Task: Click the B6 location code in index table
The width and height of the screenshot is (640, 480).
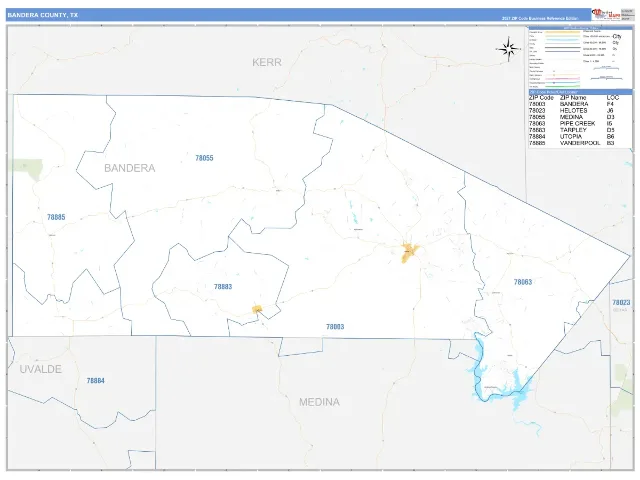Action: tap(610, 136)
